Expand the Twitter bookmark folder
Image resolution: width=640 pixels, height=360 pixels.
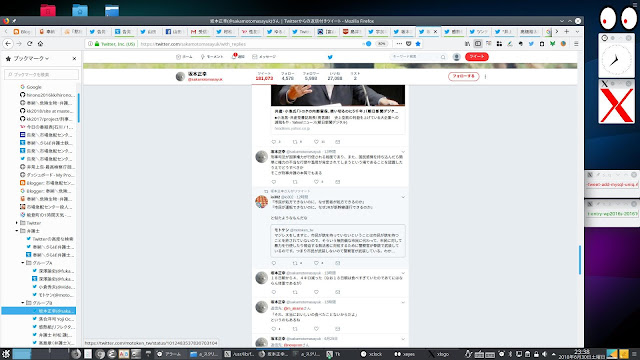(x=17, y=223)
